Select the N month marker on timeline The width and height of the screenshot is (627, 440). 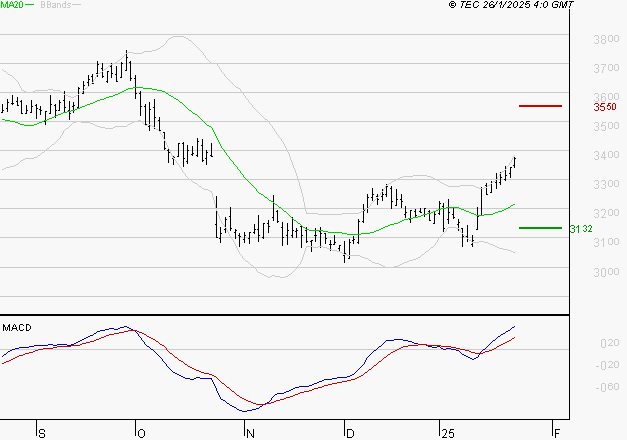tap(250, 434)
